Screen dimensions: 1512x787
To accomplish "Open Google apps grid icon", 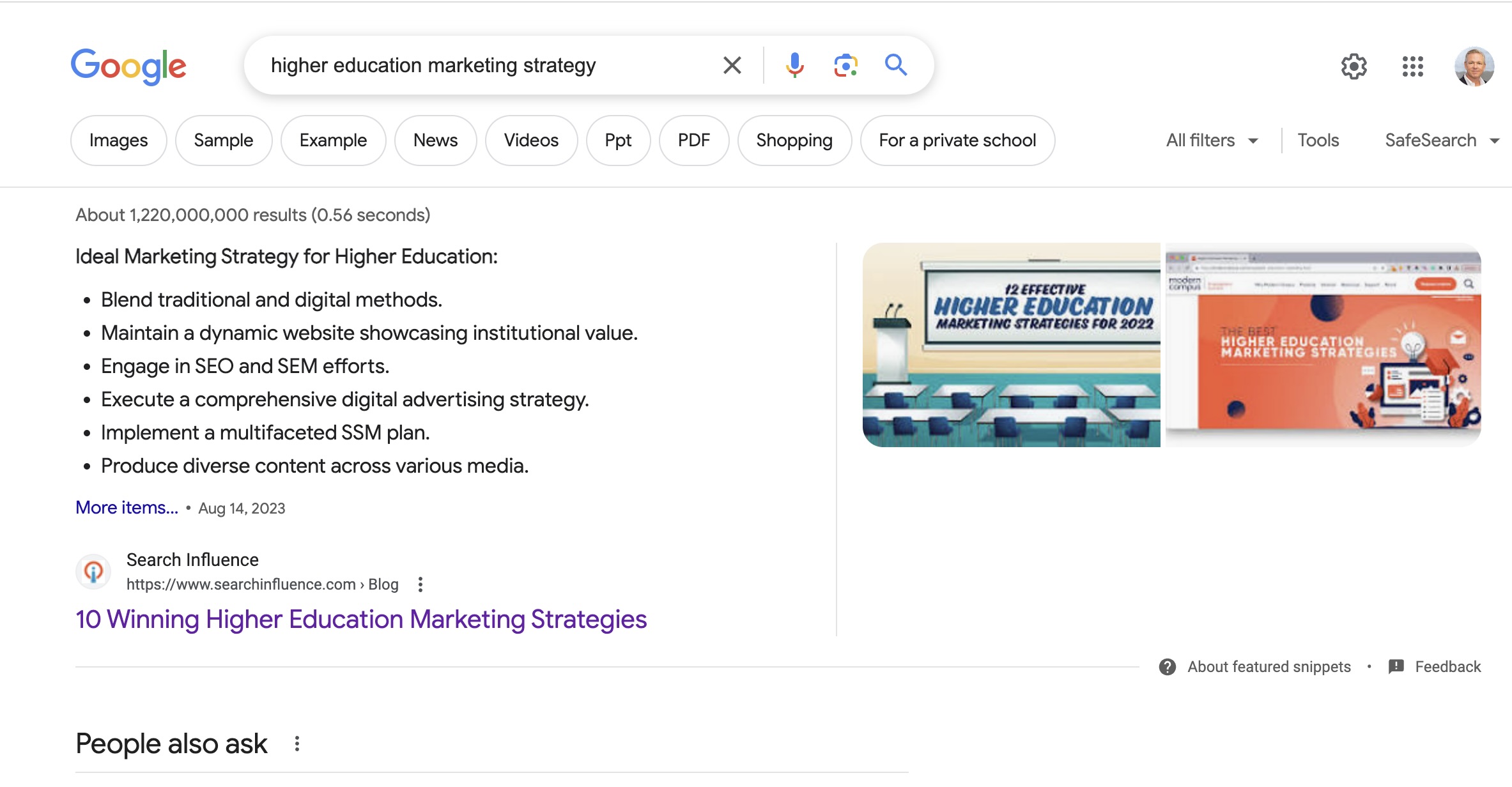I will 1412,66.
